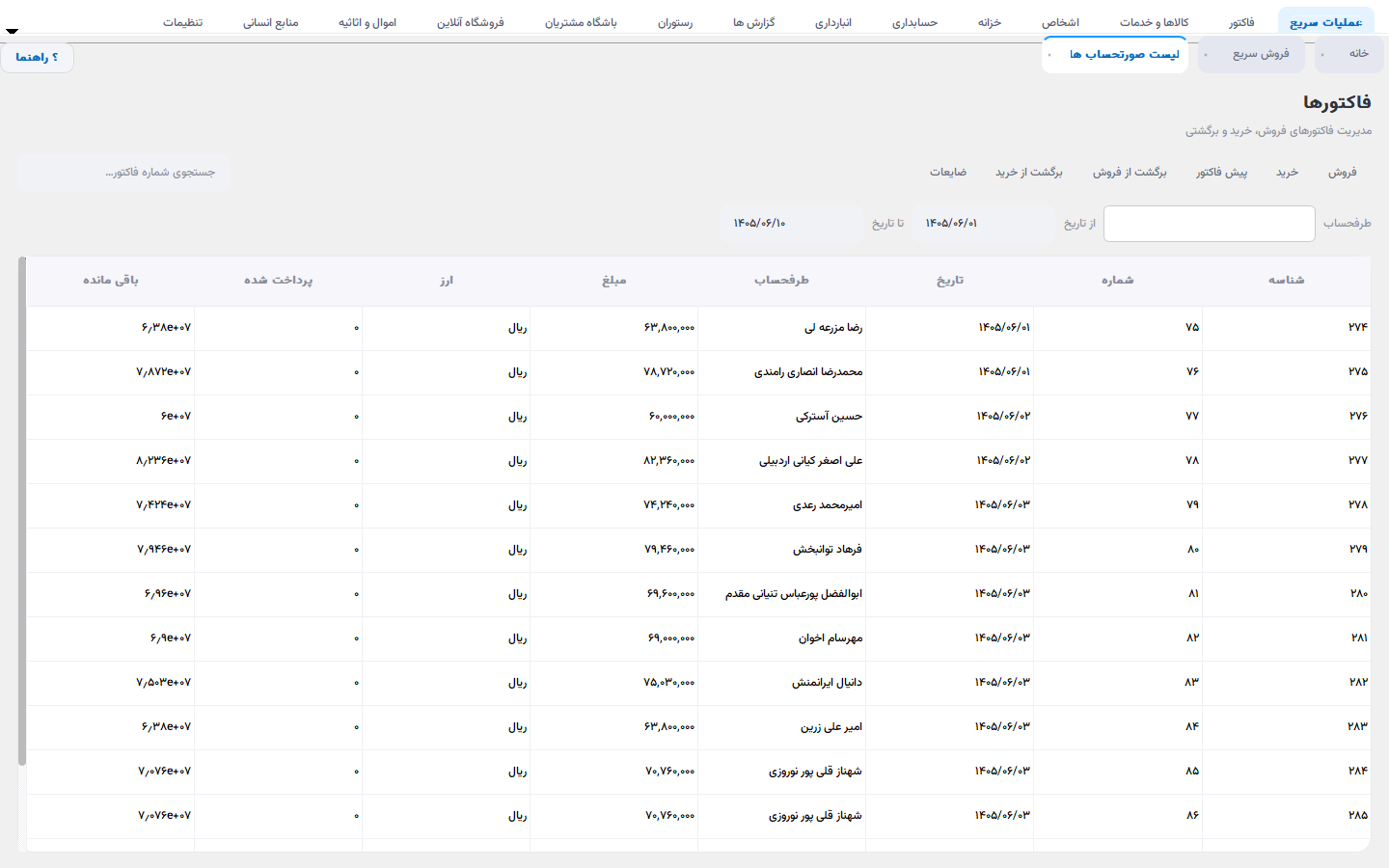Close the فروش سریع tab with its x
1389x868 pixels.
[x=1206, y=55]
